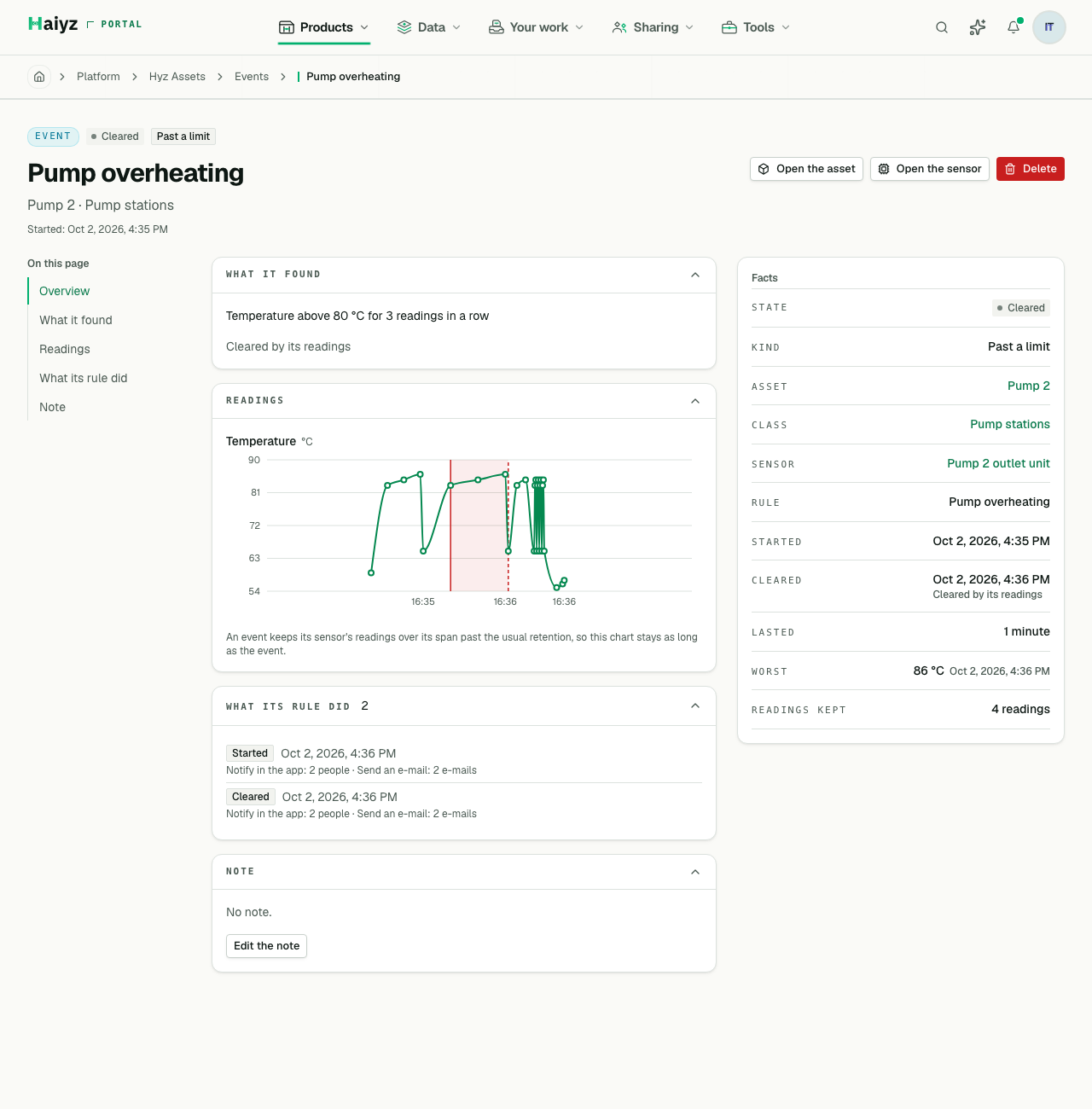Screen dimensions: 1092x1109
Task: Open the Data menu
Action: click(x=429, y=27)
